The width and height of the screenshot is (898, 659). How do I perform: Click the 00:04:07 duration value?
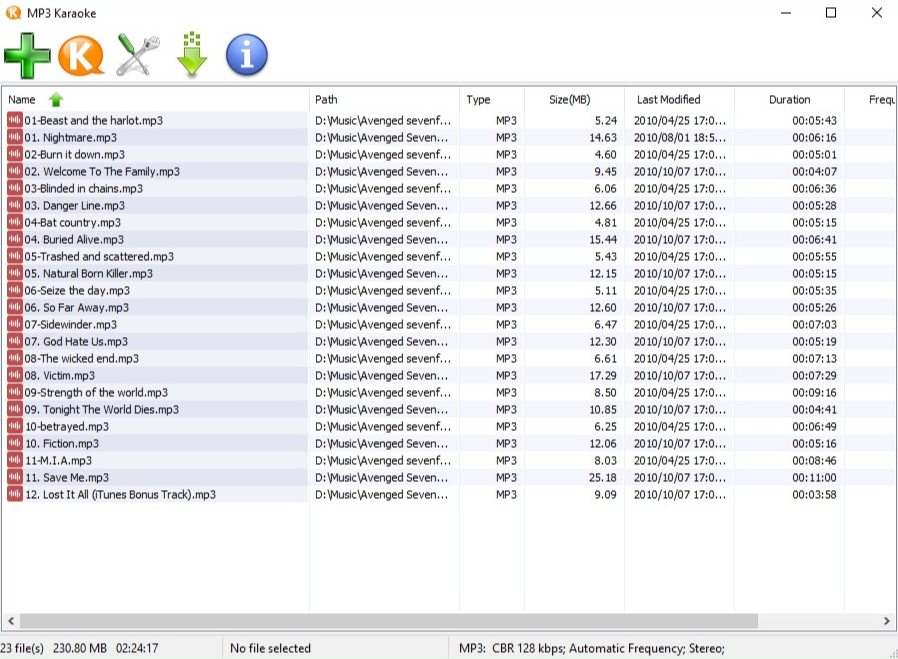click(814, 171)
